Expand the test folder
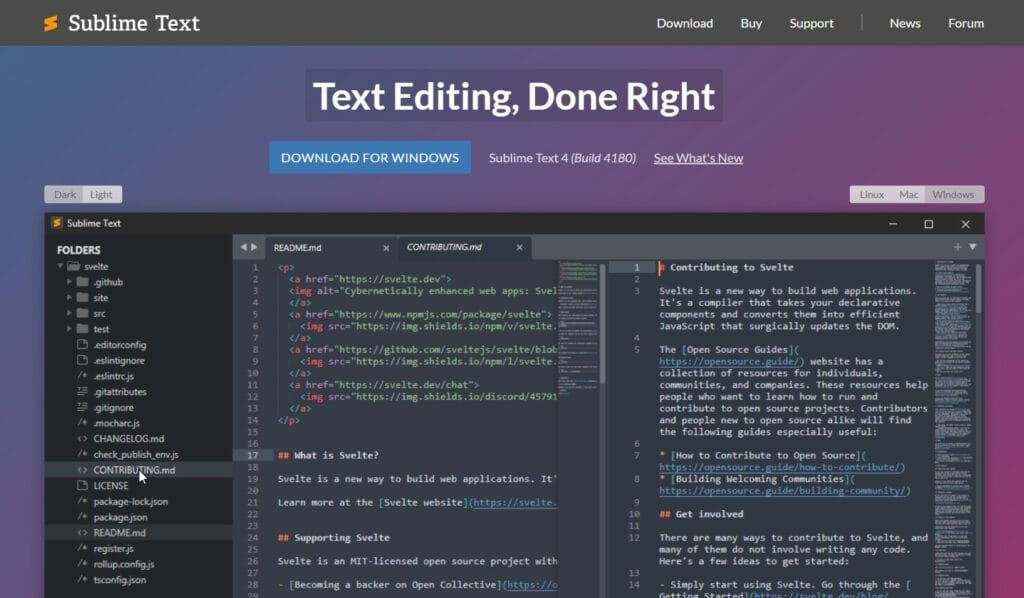This screenshot has height=598, width=1024. tap(69, 328)
